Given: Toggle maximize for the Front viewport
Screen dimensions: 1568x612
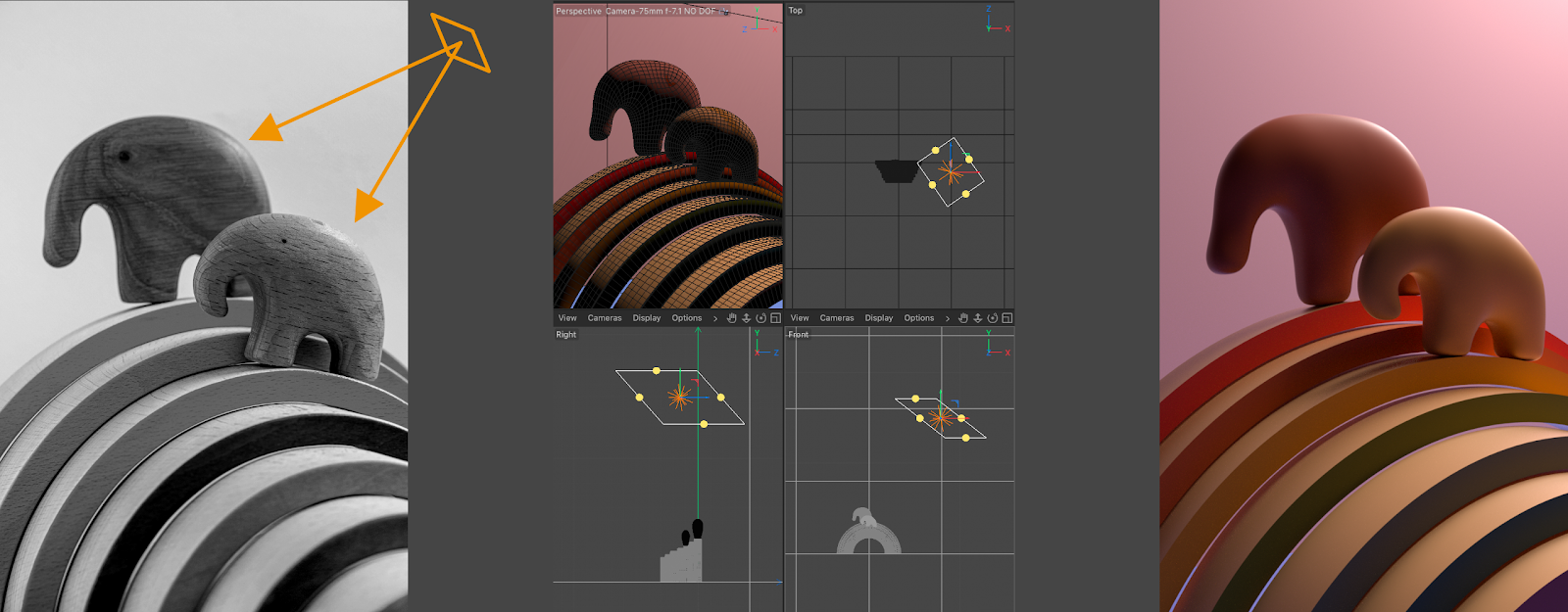Looking at the screenshot, I should (x=1006, y=318).
